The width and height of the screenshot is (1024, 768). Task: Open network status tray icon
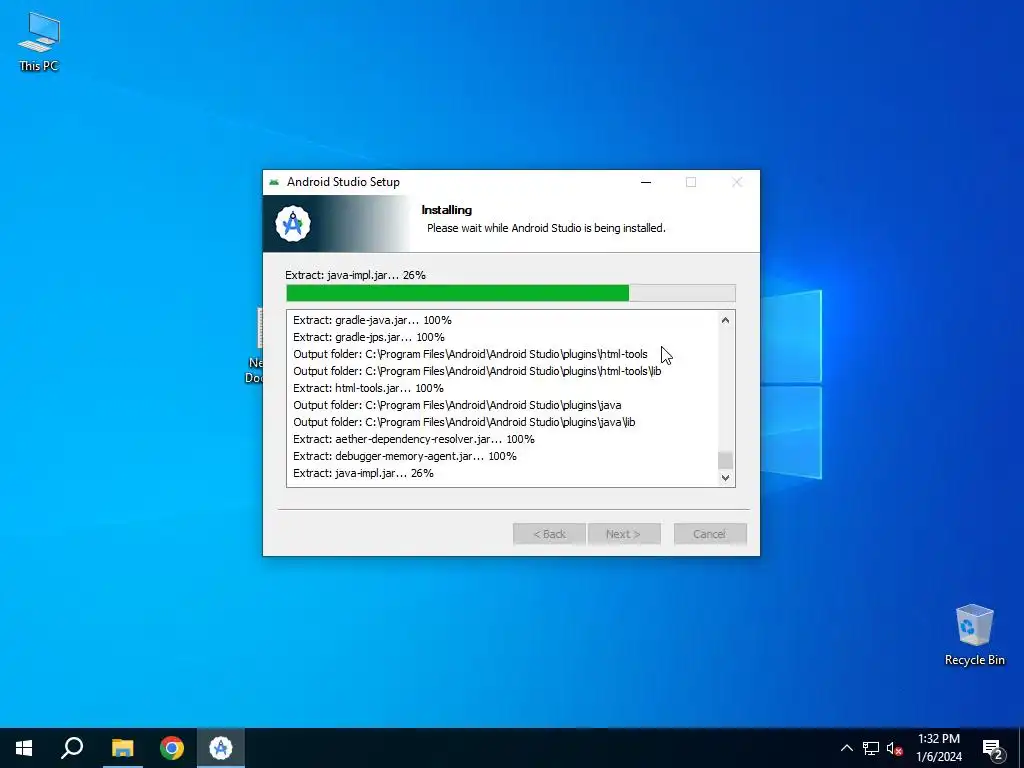pos(871,748)
